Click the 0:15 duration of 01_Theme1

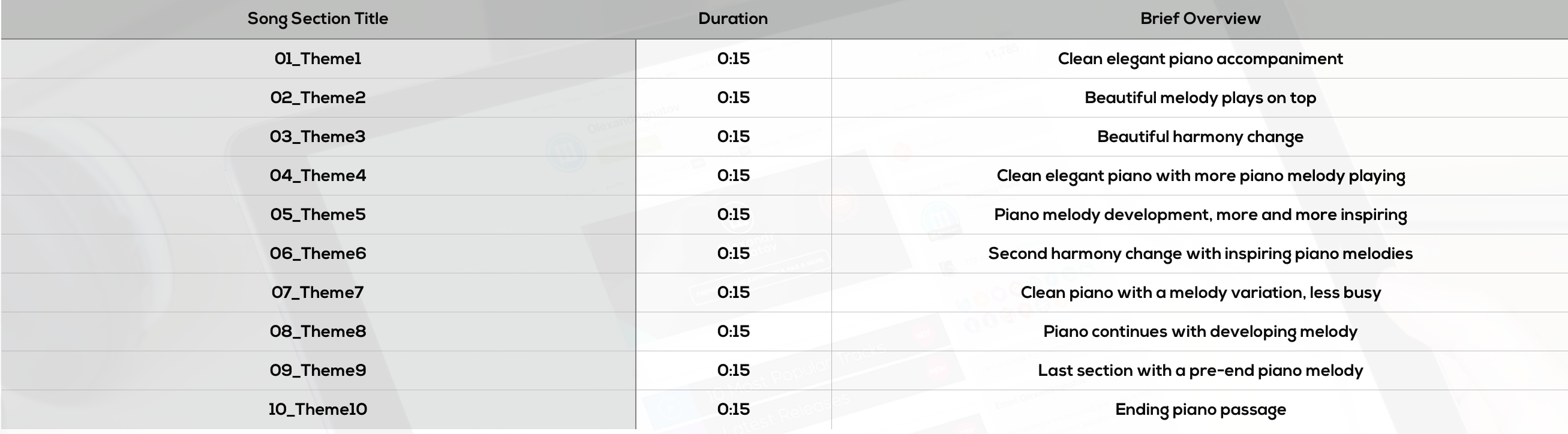734,58
